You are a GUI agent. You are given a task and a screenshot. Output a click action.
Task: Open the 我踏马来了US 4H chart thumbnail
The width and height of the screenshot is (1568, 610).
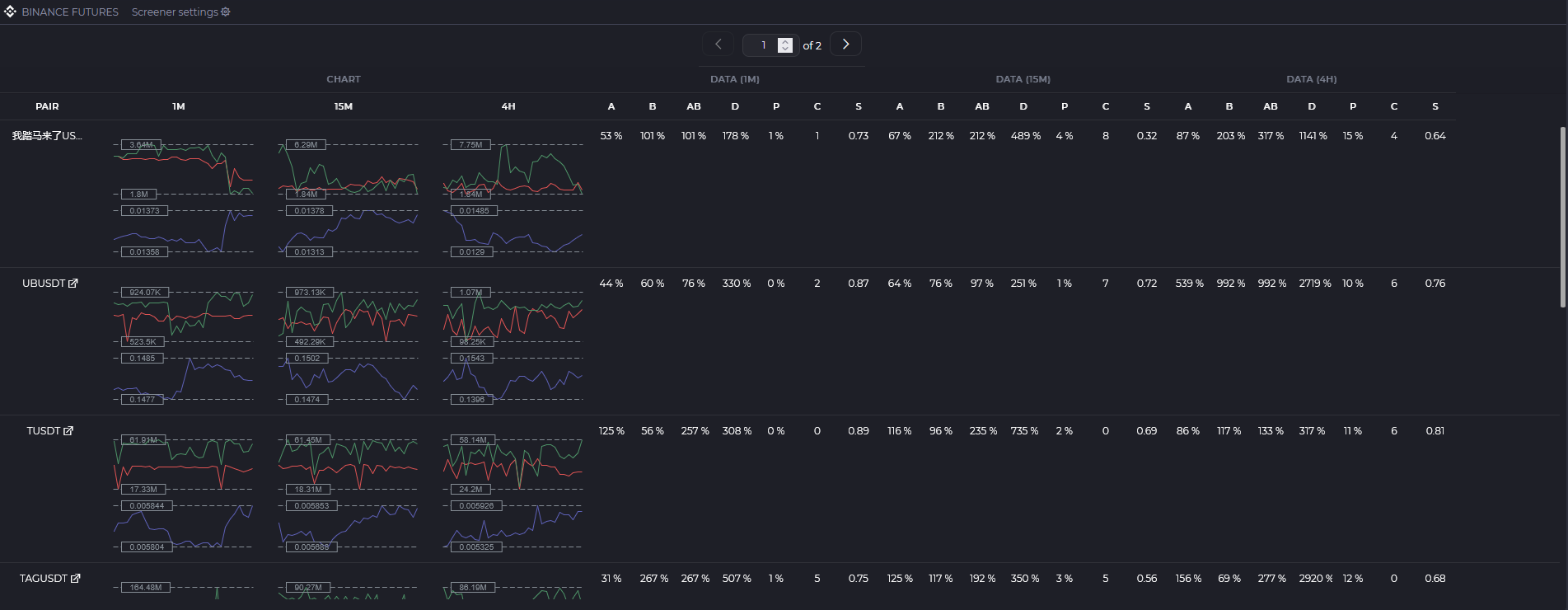[513, 198]
